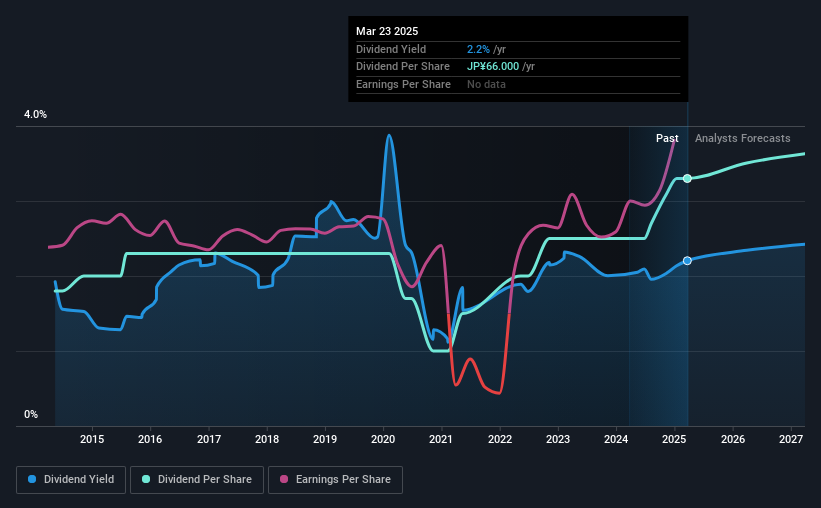Click the 4.0% y-axis label

35,115
